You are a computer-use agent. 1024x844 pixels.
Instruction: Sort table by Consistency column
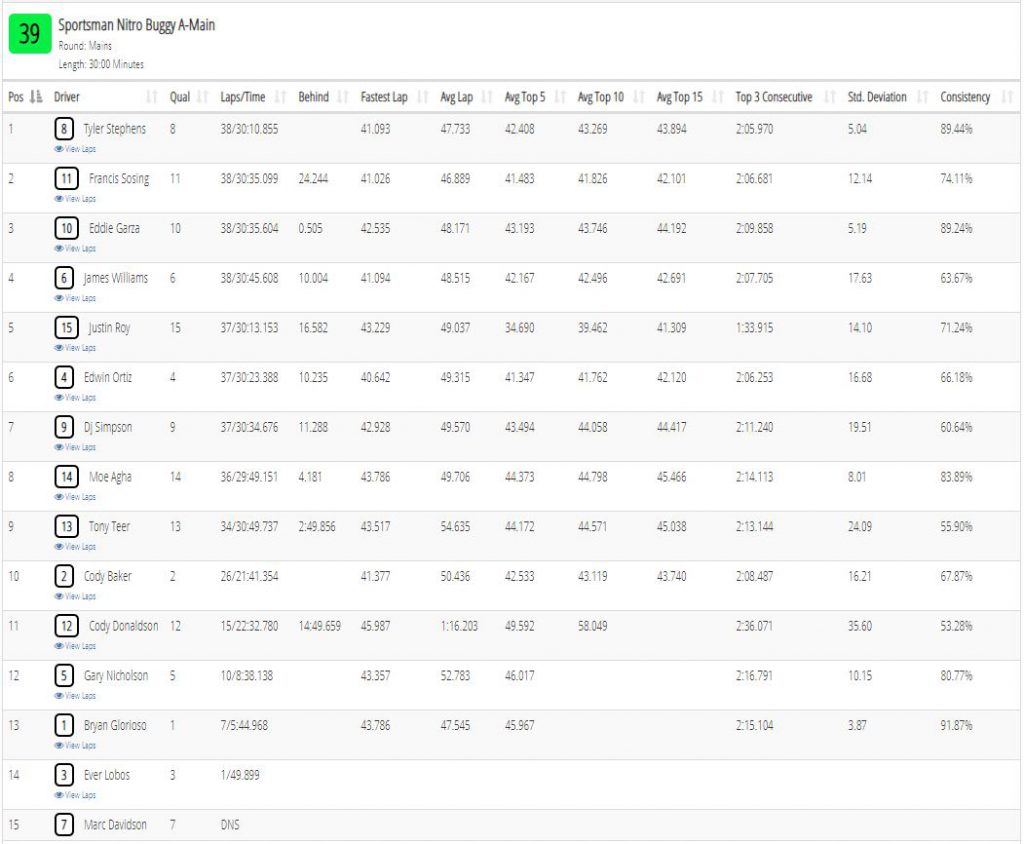[976, 97]
